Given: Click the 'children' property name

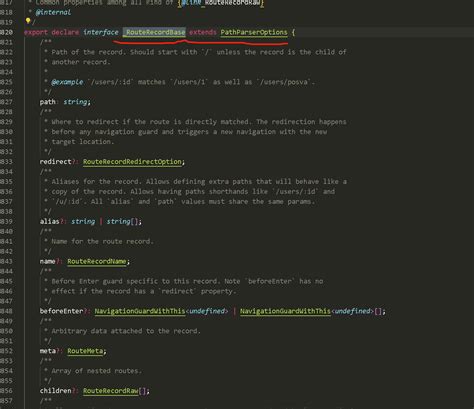Looking at the screenshot, I should click(55, 391).
